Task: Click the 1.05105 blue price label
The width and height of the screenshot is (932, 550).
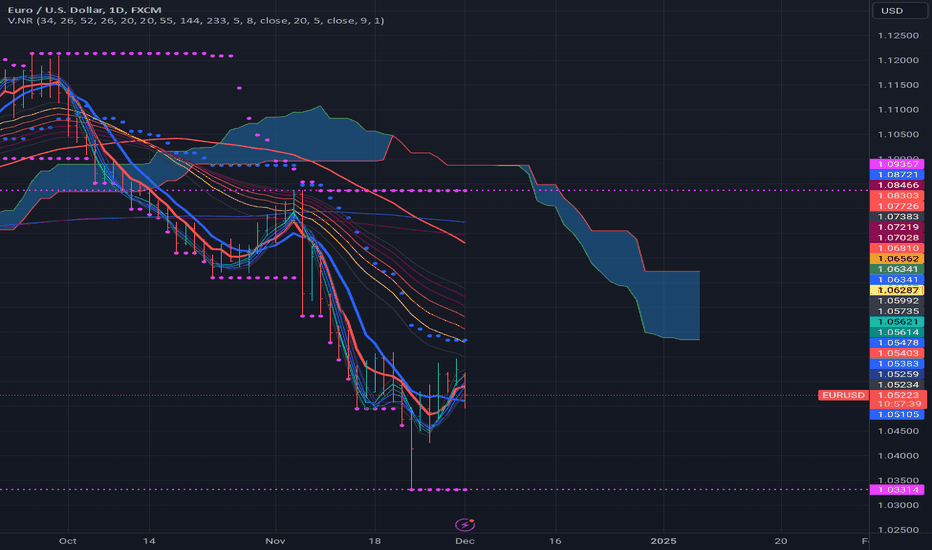Action: (x=897, y=414)
